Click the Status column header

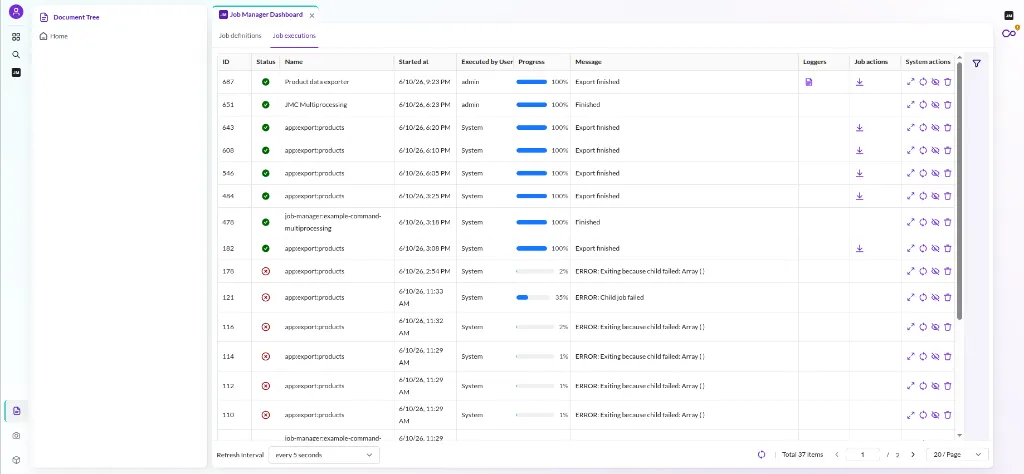[266, 62]
